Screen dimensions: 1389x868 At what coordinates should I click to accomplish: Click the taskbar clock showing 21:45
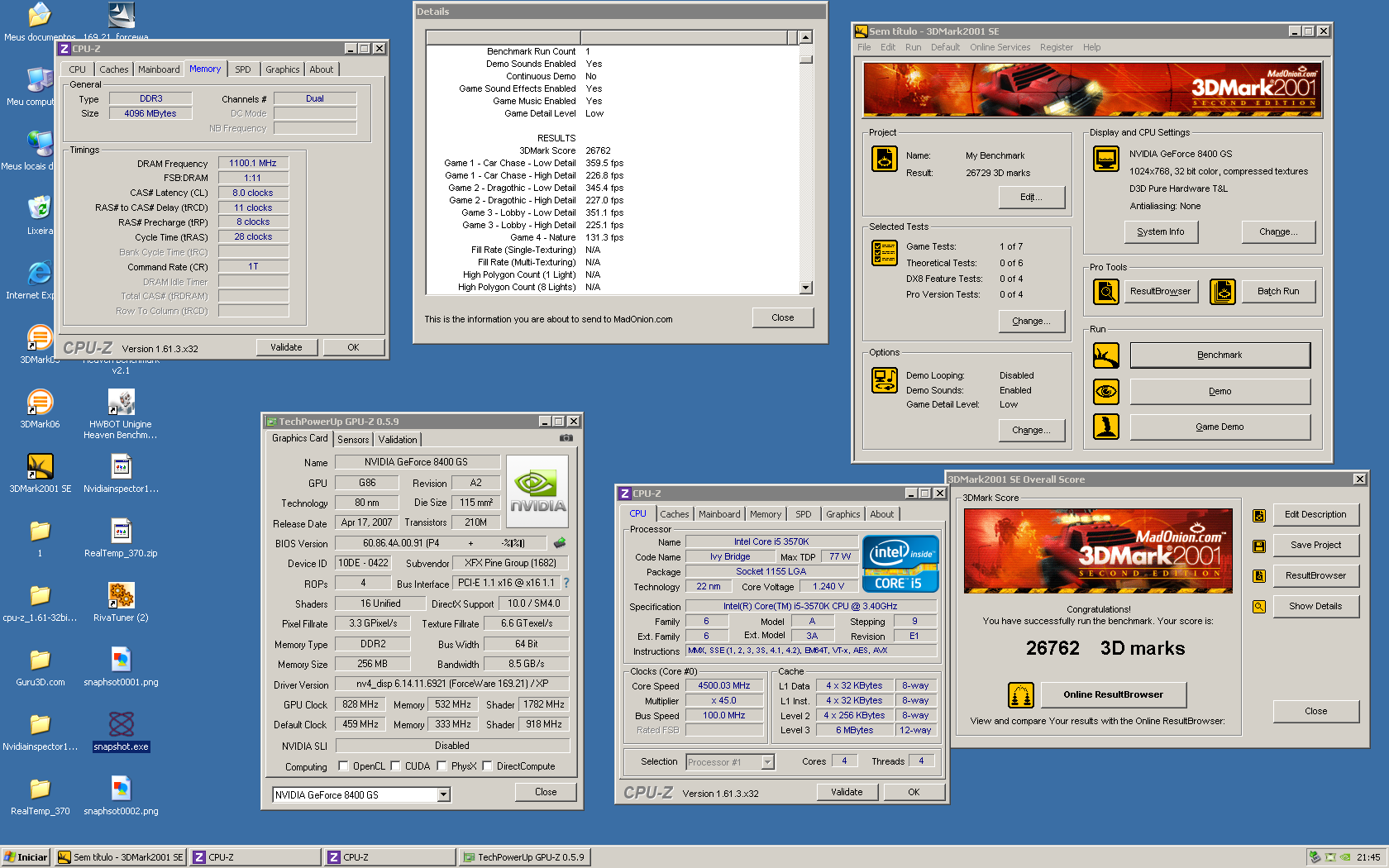[x=1368, y=857]
